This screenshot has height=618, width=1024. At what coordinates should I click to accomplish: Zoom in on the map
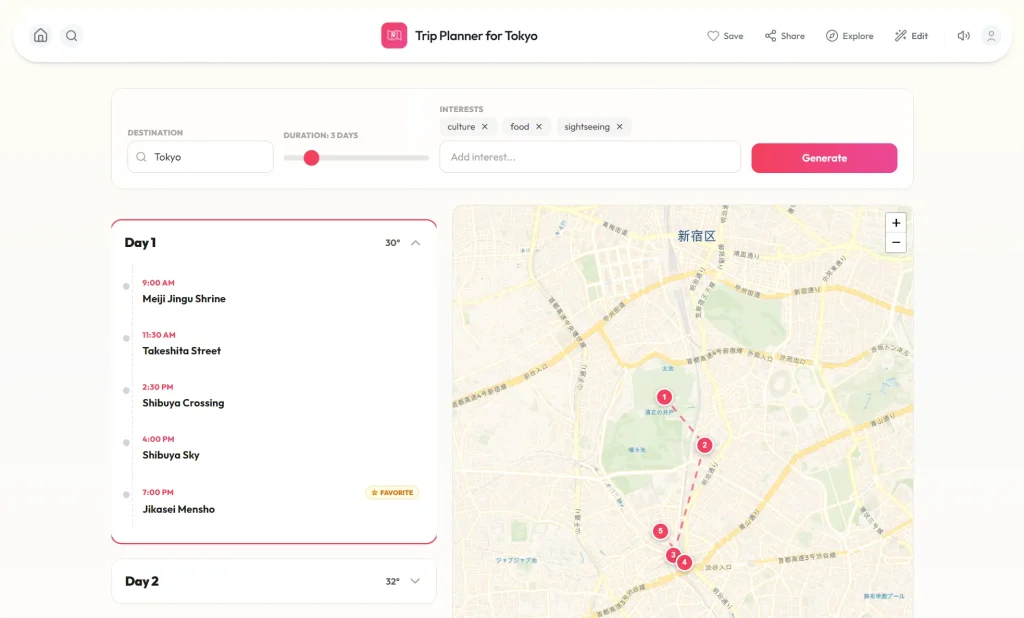click(x=896, y=223)
